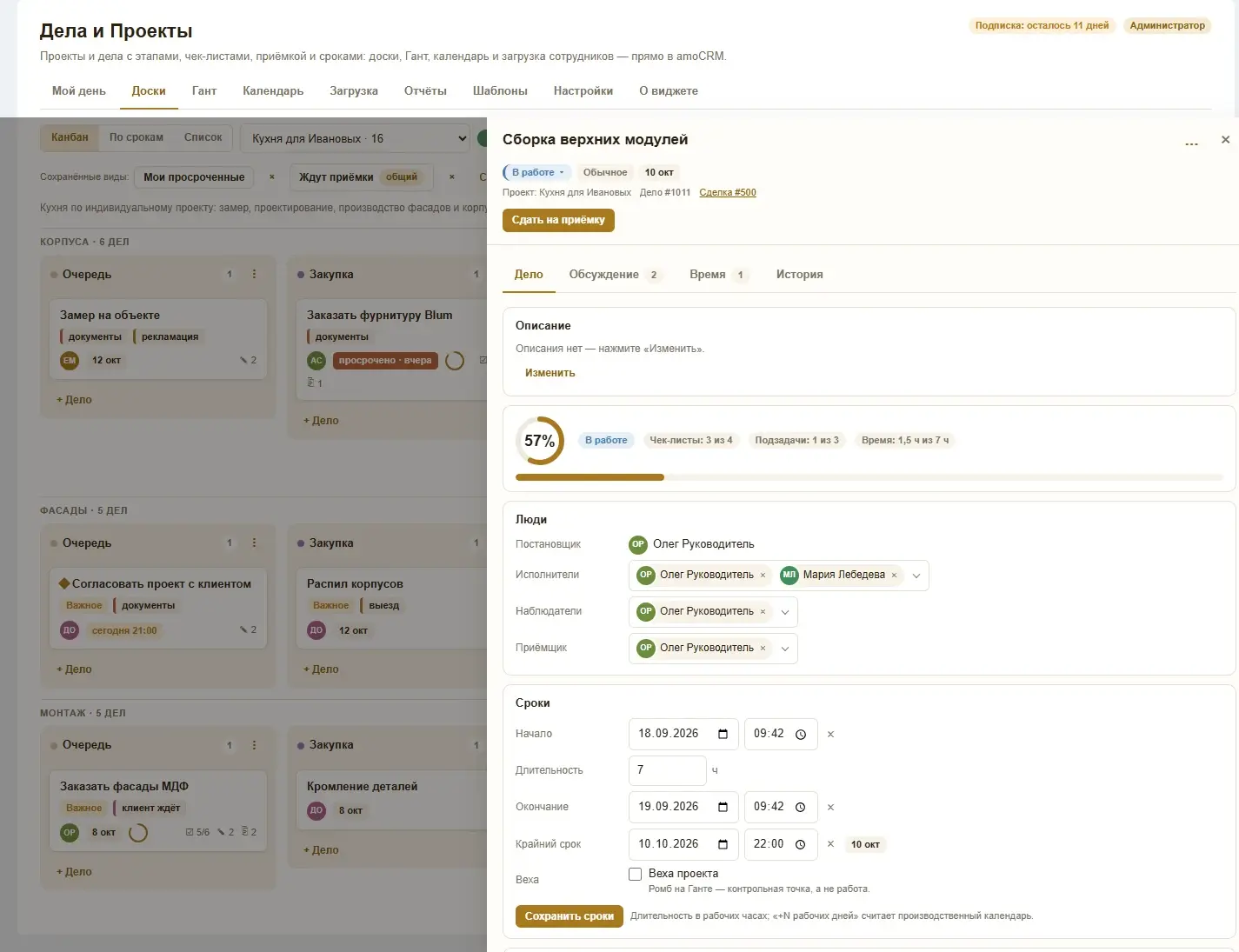The width and height of the screenshot is (1239, 952).
Task: Click Изменить to edit the description
Action: pyautogui.click(x=550, y=373)
